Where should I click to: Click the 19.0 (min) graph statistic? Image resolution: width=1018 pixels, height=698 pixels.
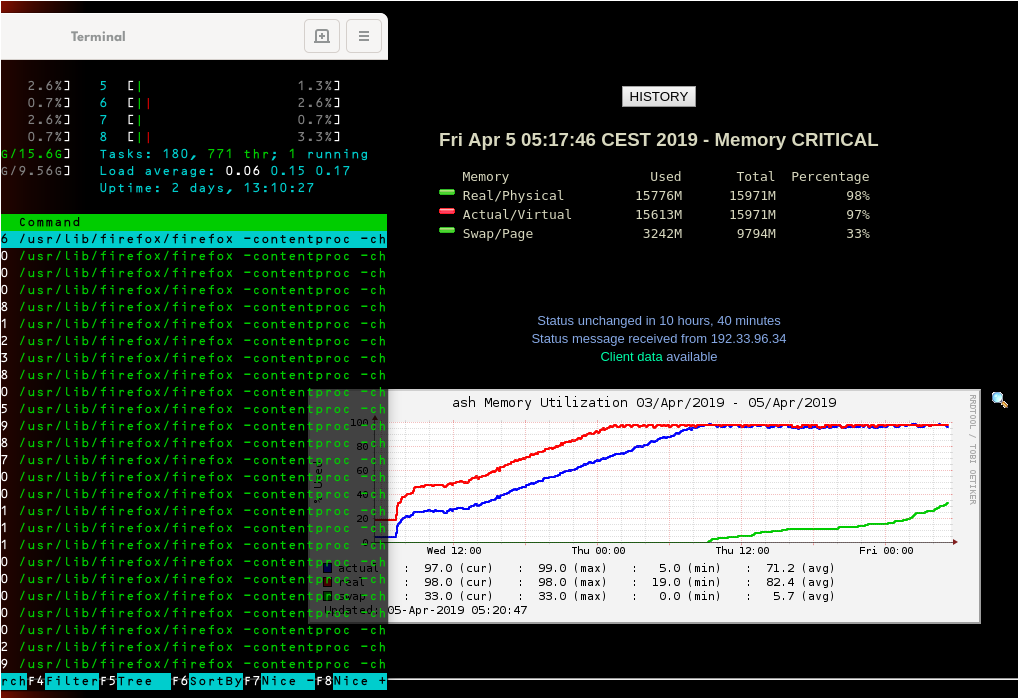click(686, 582)
